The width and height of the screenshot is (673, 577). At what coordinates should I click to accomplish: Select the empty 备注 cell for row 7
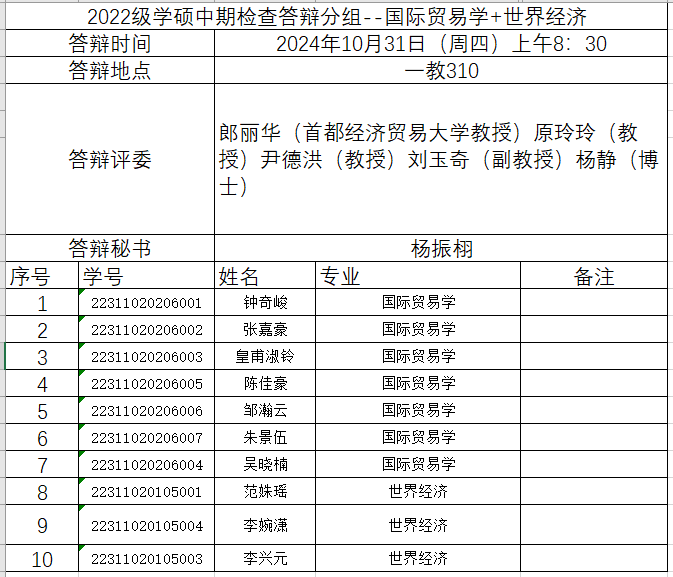pyautogui.click(x=594, y=465)
